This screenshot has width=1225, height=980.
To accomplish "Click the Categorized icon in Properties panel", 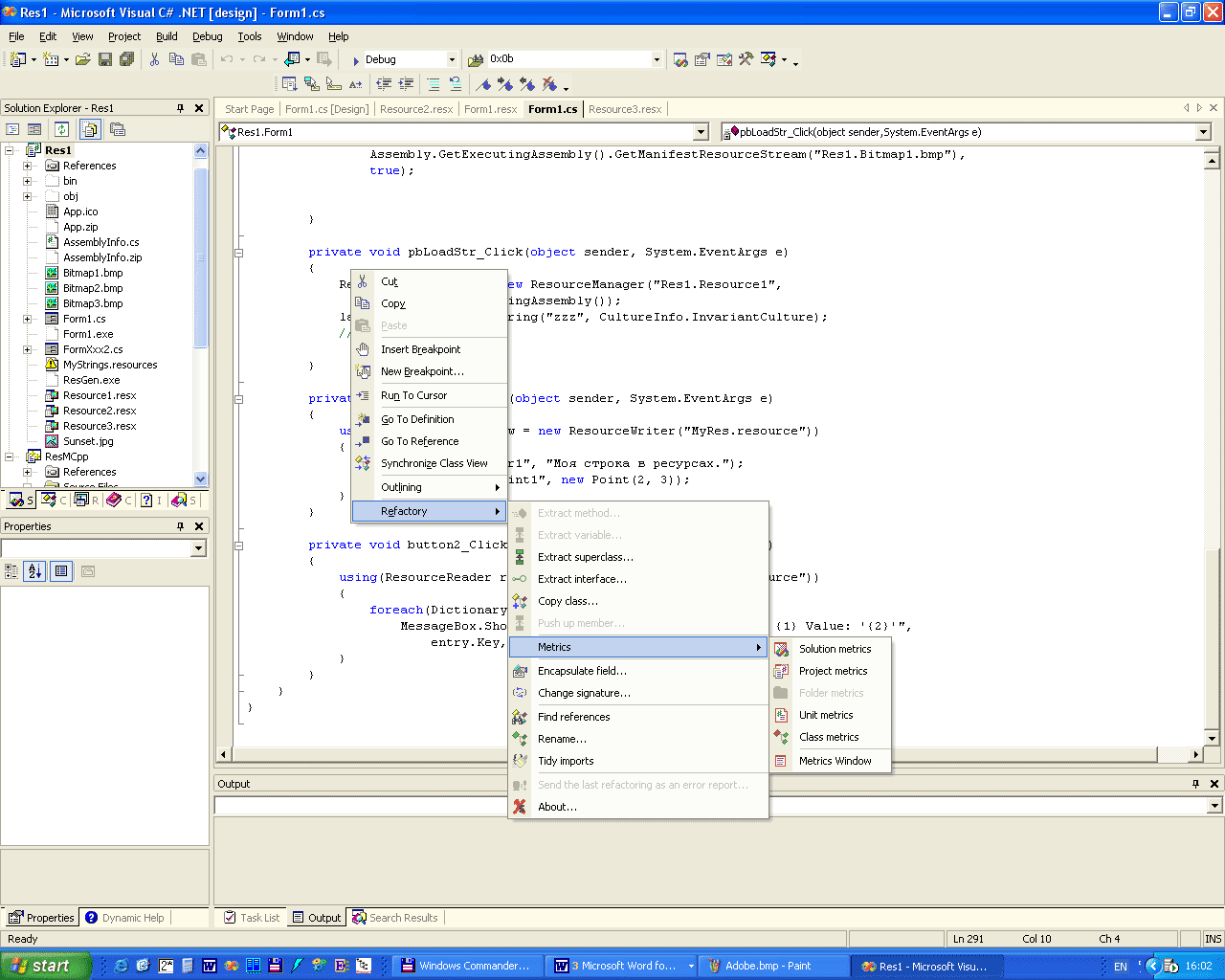I will (11, 571).
